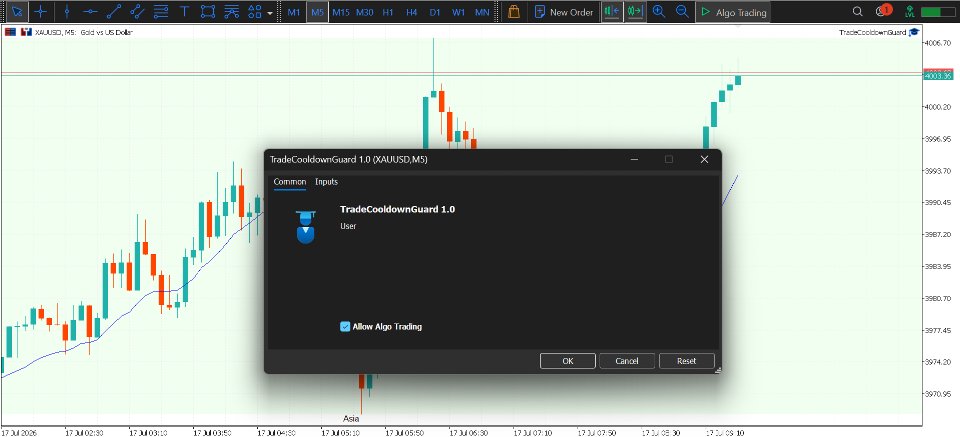Switch to MN timeframe

coord(482,12)
